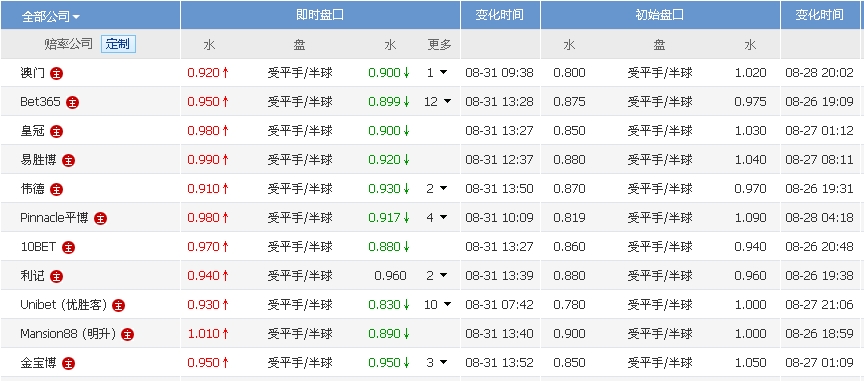Screen dimensions: 864x381
Task: Open the 伟德 company link
Action: (x=33, y=189)
